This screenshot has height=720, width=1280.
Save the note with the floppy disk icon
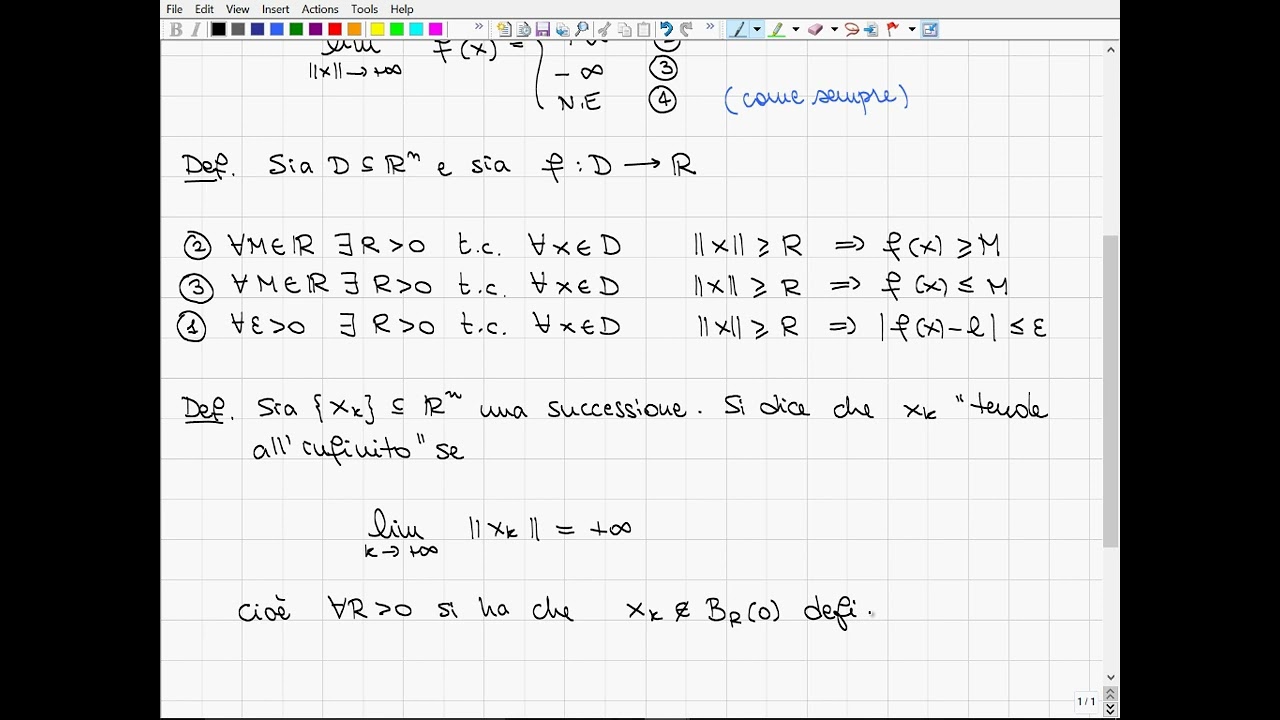point(543,29)
